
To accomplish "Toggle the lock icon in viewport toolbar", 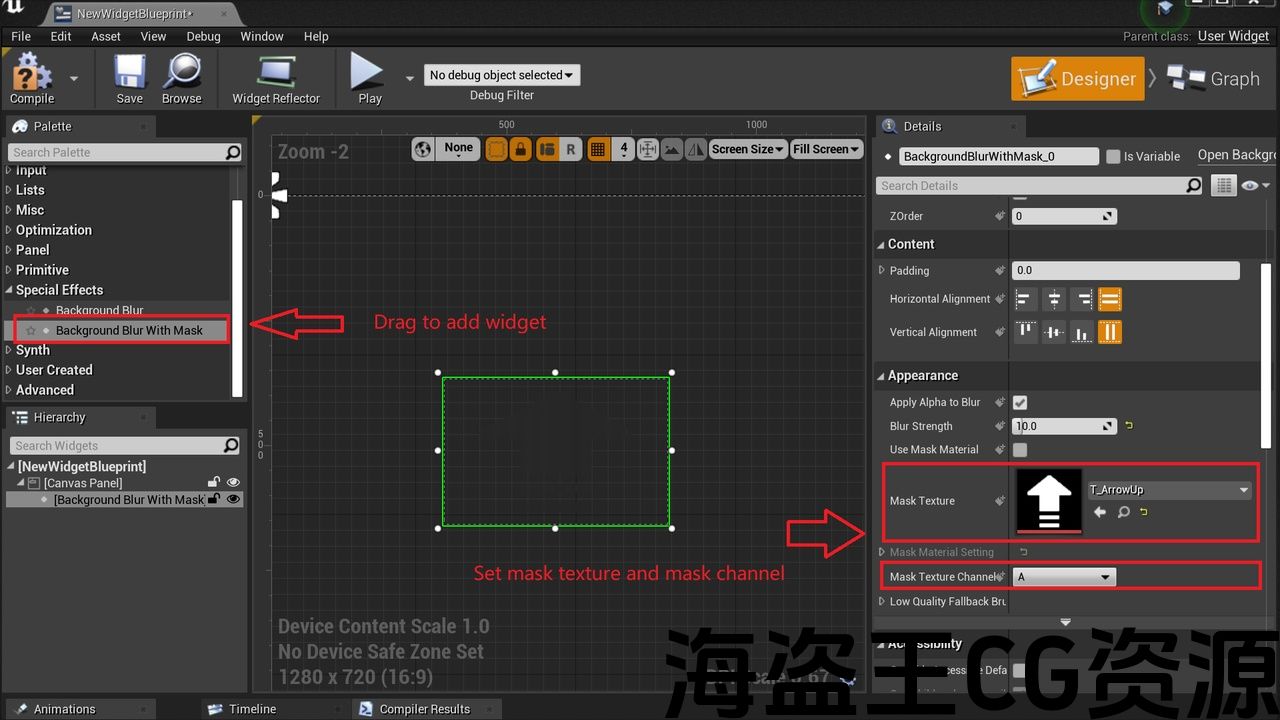I will (x=520, y=149).
